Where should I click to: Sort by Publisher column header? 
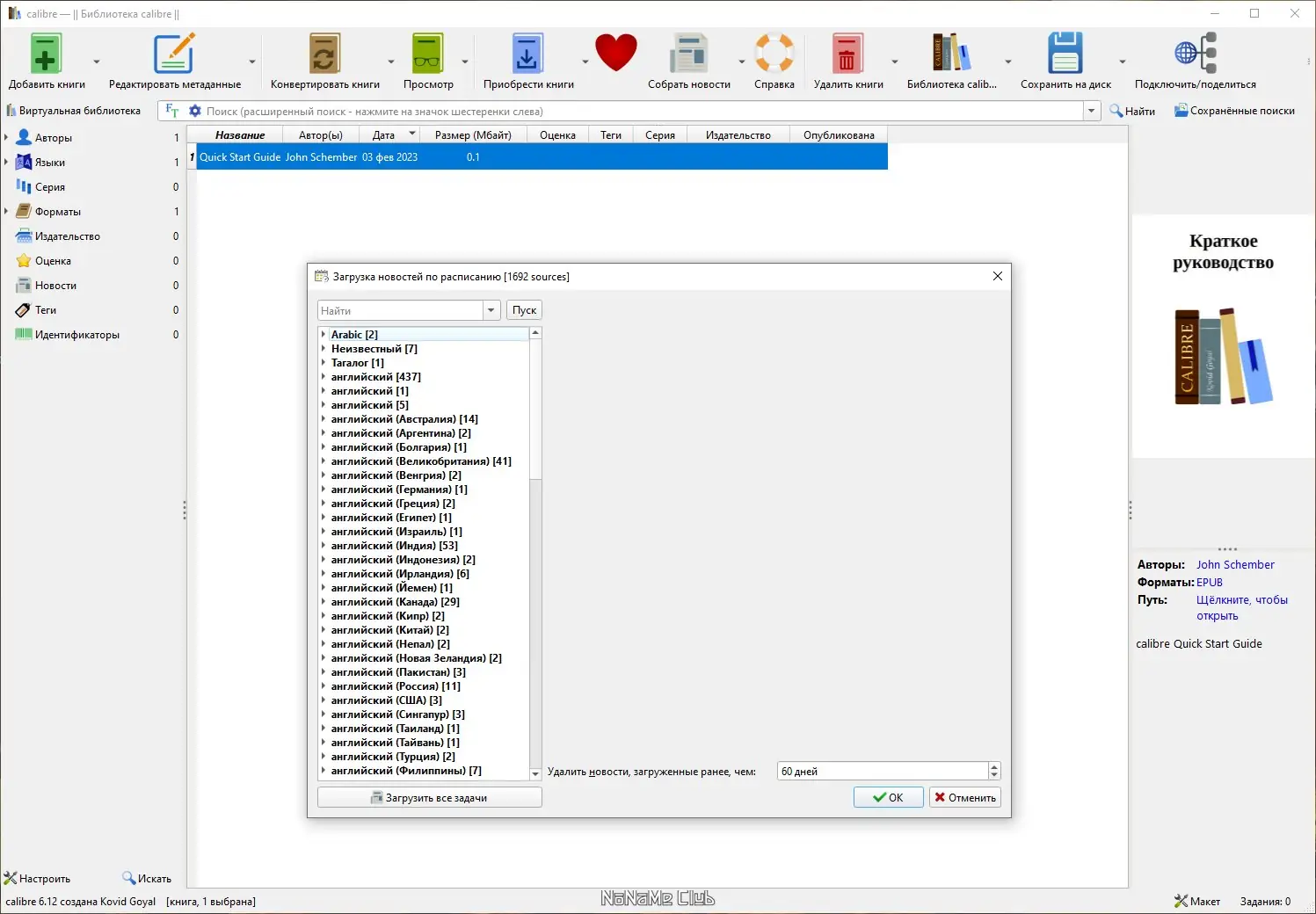tap(738, 134)
